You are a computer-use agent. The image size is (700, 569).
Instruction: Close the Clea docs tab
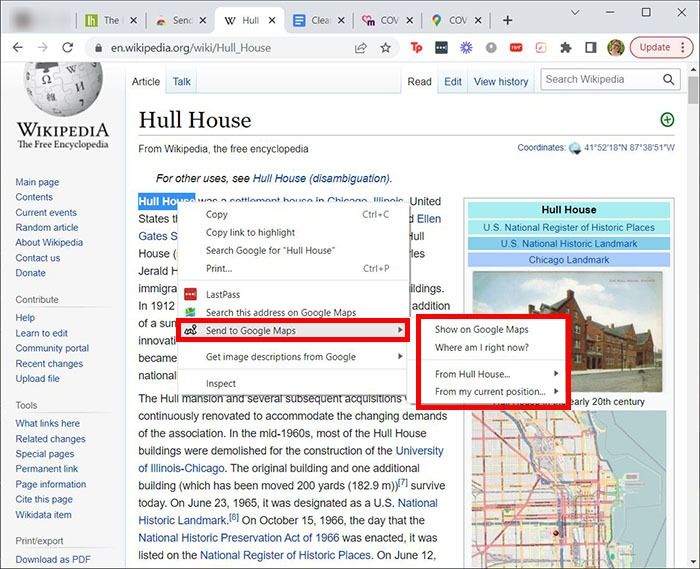click(x=341, y=20)
